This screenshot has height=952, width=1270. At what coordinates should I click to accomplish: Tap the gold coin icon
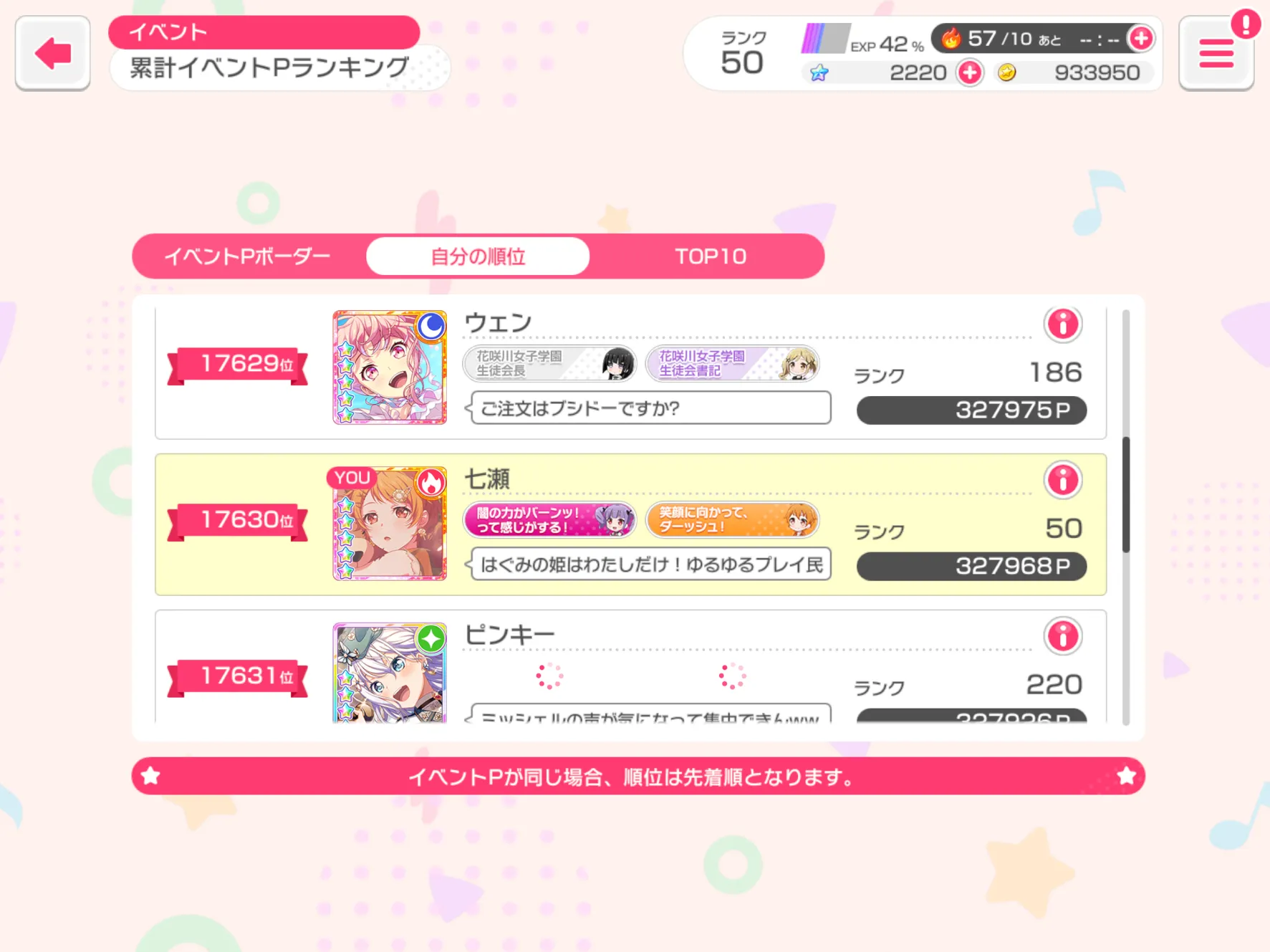pyautogui.click(x=1006, y=72)
